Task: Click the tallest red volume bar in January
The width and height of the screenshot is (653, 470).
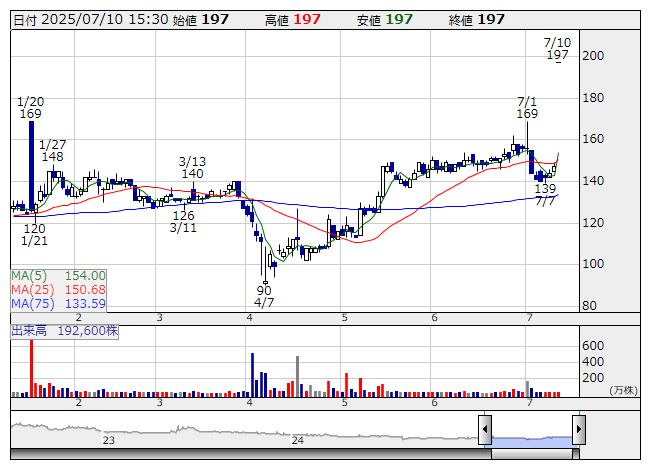Action: 31,368
